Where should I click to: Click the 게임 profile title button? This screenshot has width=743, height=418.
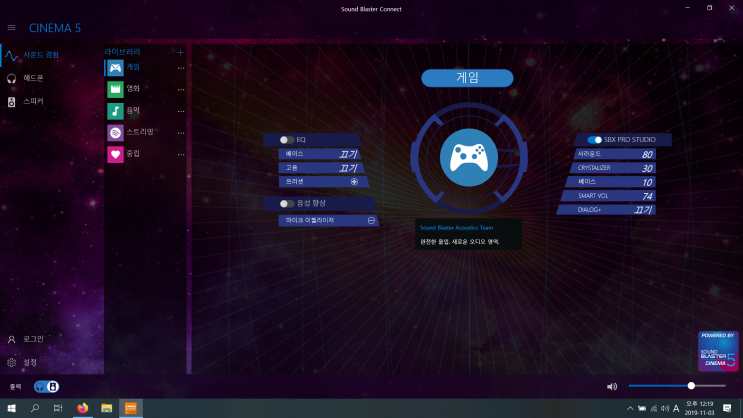(467, 78)
